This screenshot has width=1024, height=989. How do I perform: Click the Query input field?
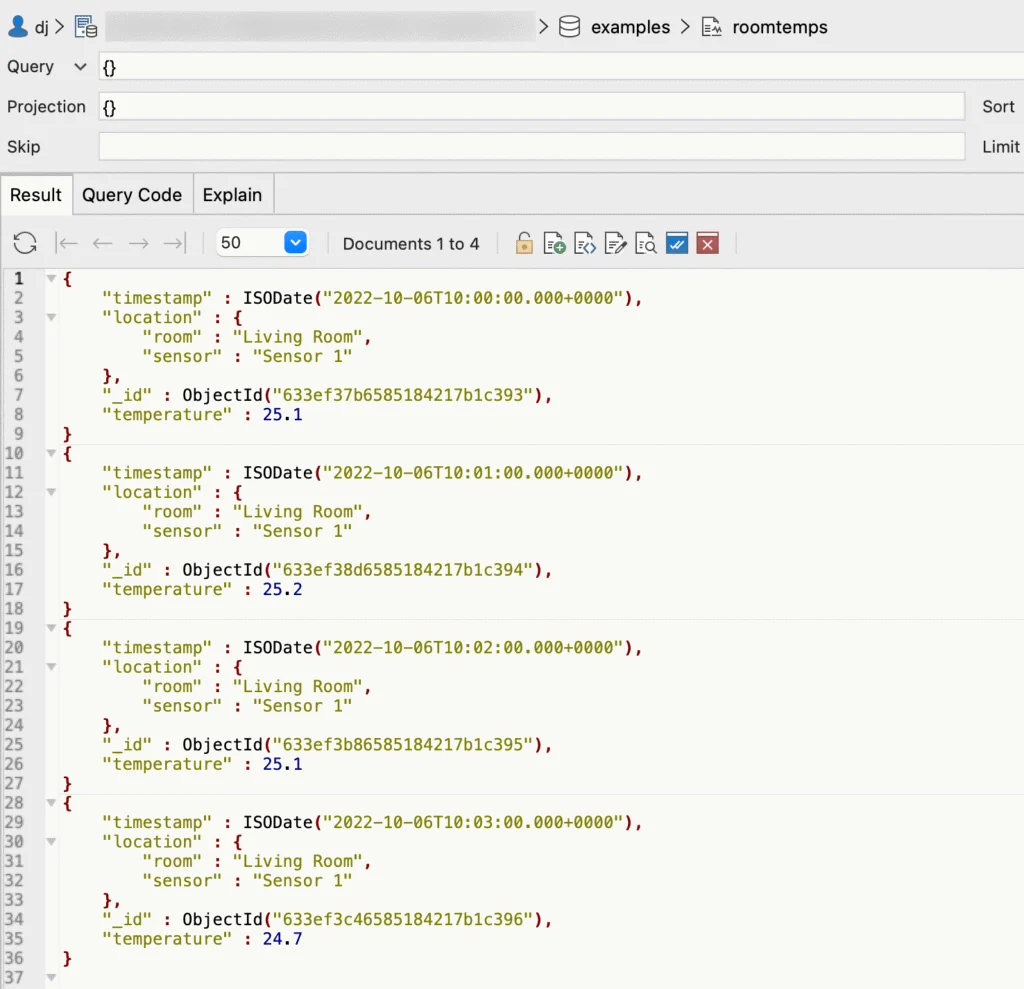click(561, 67)
